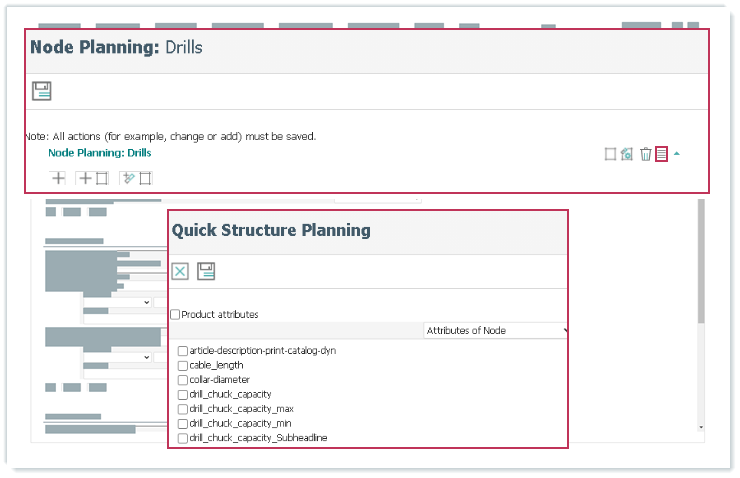The height and width of the screenshot is (478, 740).
Task: Check the cable_length attribute
Action: pos(183,365)
